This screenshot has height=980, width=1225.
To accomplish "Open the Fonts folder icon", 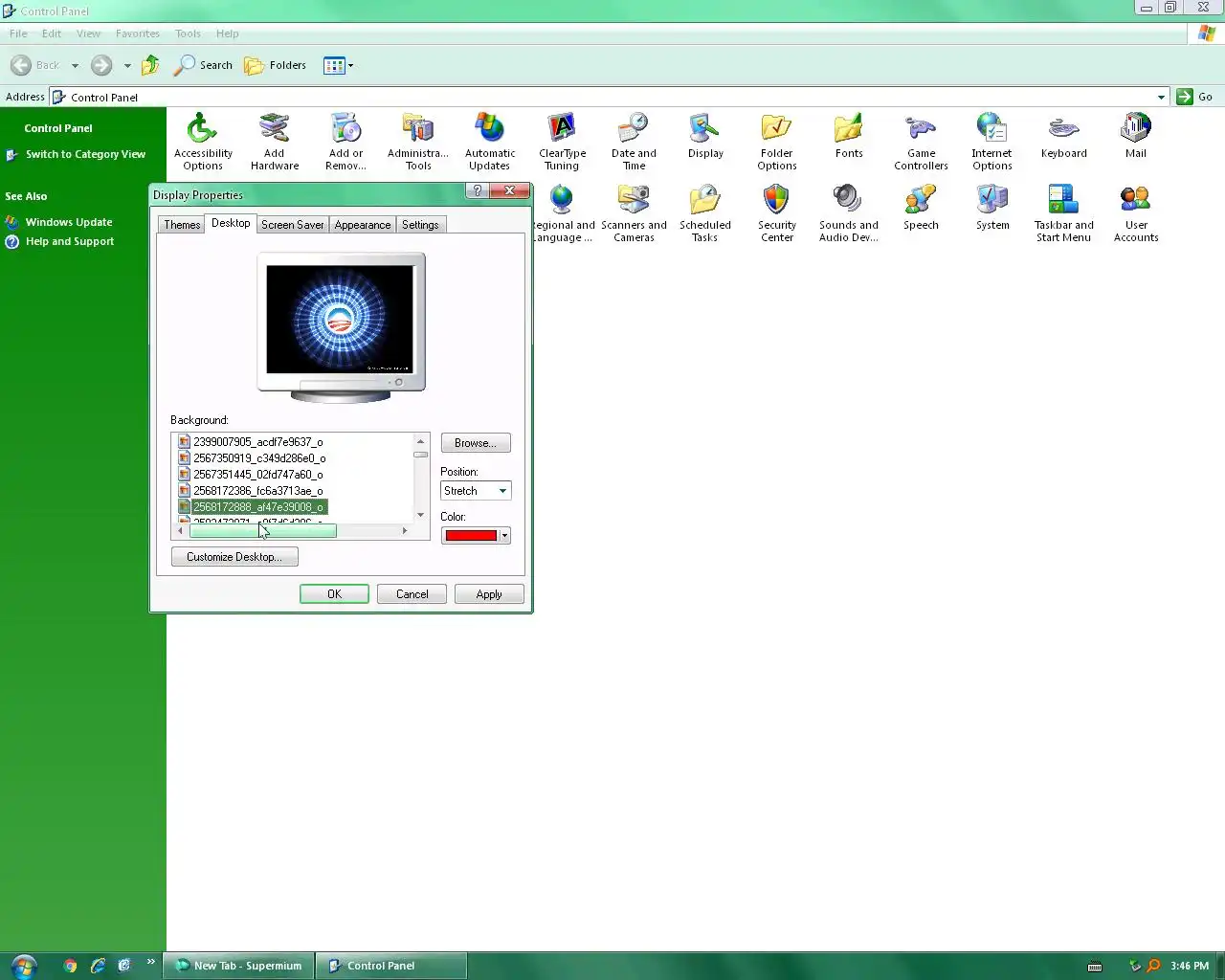I will tap(849, 136).
